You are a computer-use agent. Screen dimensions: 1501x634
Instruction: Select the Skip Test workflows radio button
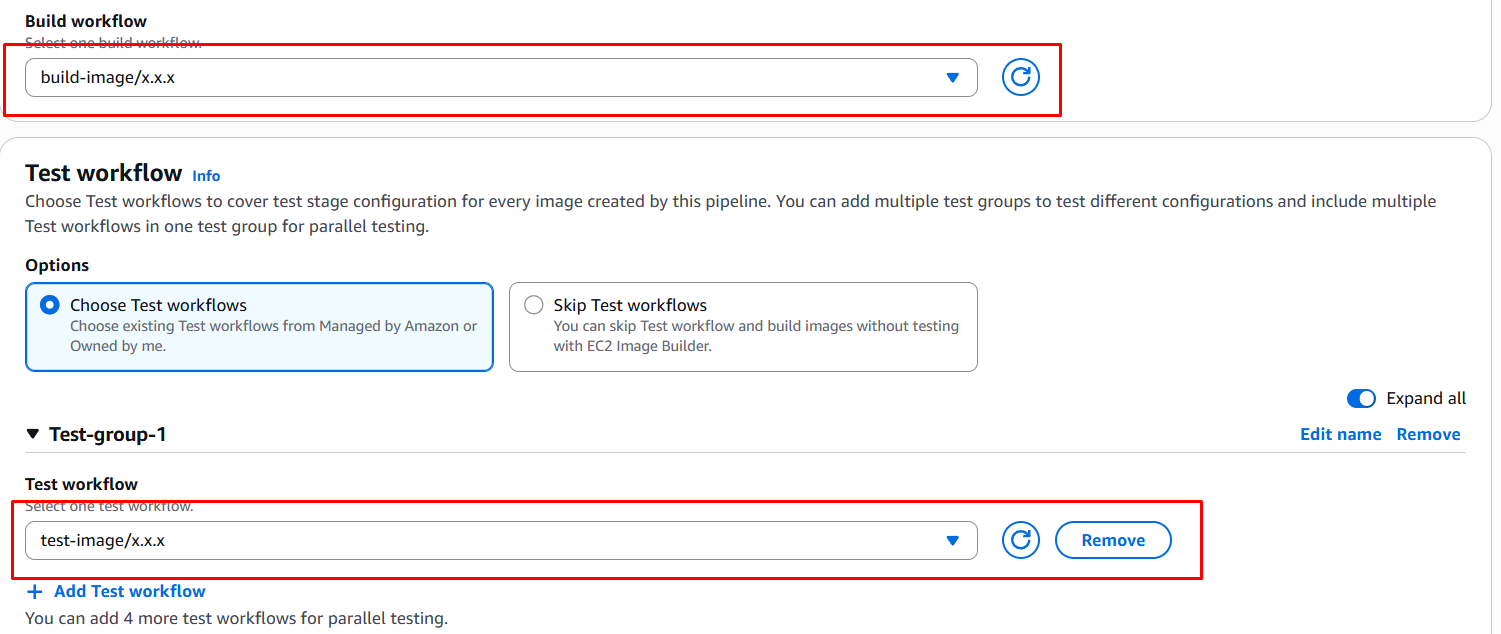pos(534,305)
